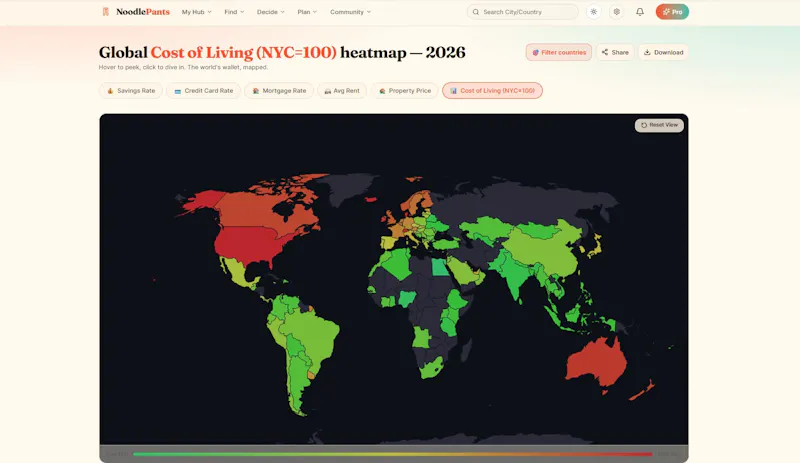Select Australia on the heatmap
The width and height of the screenshot is (800, 463).
595,362
